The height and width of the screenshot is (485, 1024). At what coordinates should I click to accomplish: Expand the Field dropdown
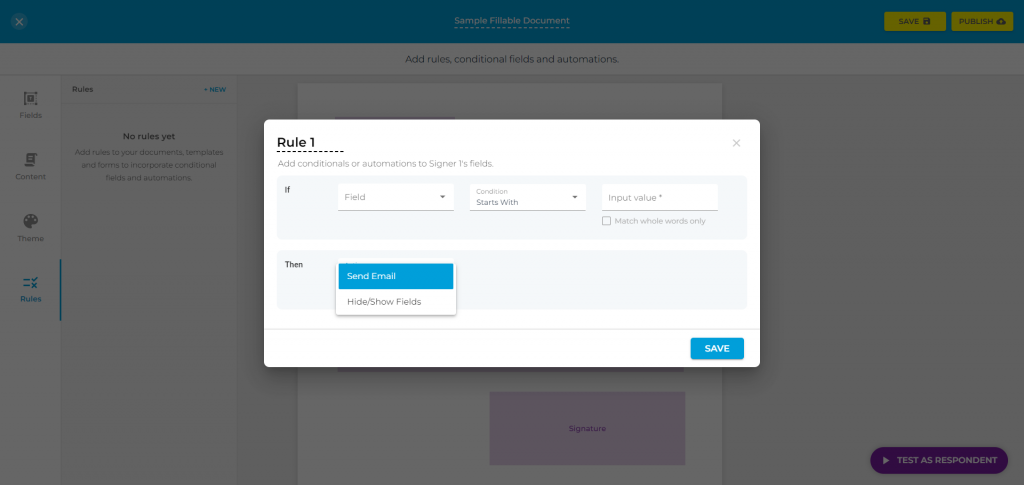[x=396, y=197]
